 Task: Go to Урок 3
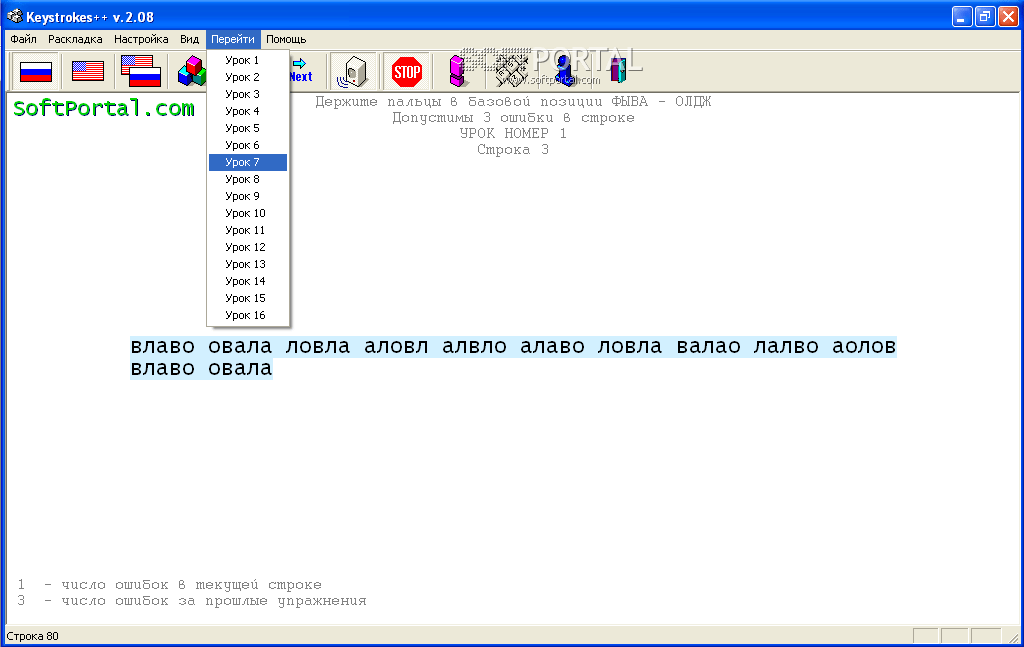tap(248, 94)
